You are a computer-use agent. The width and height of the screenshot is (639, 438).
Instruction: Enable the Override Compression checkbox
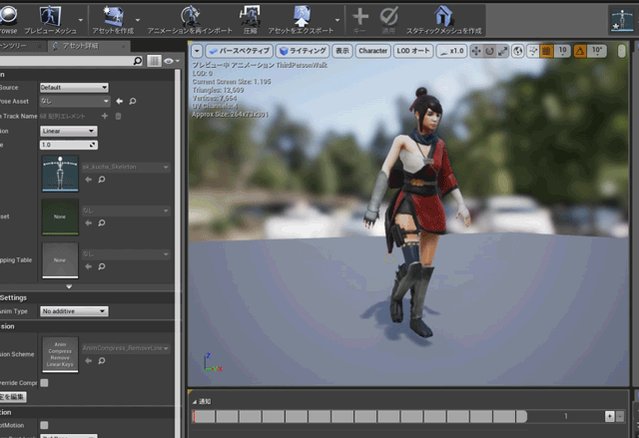44,383
